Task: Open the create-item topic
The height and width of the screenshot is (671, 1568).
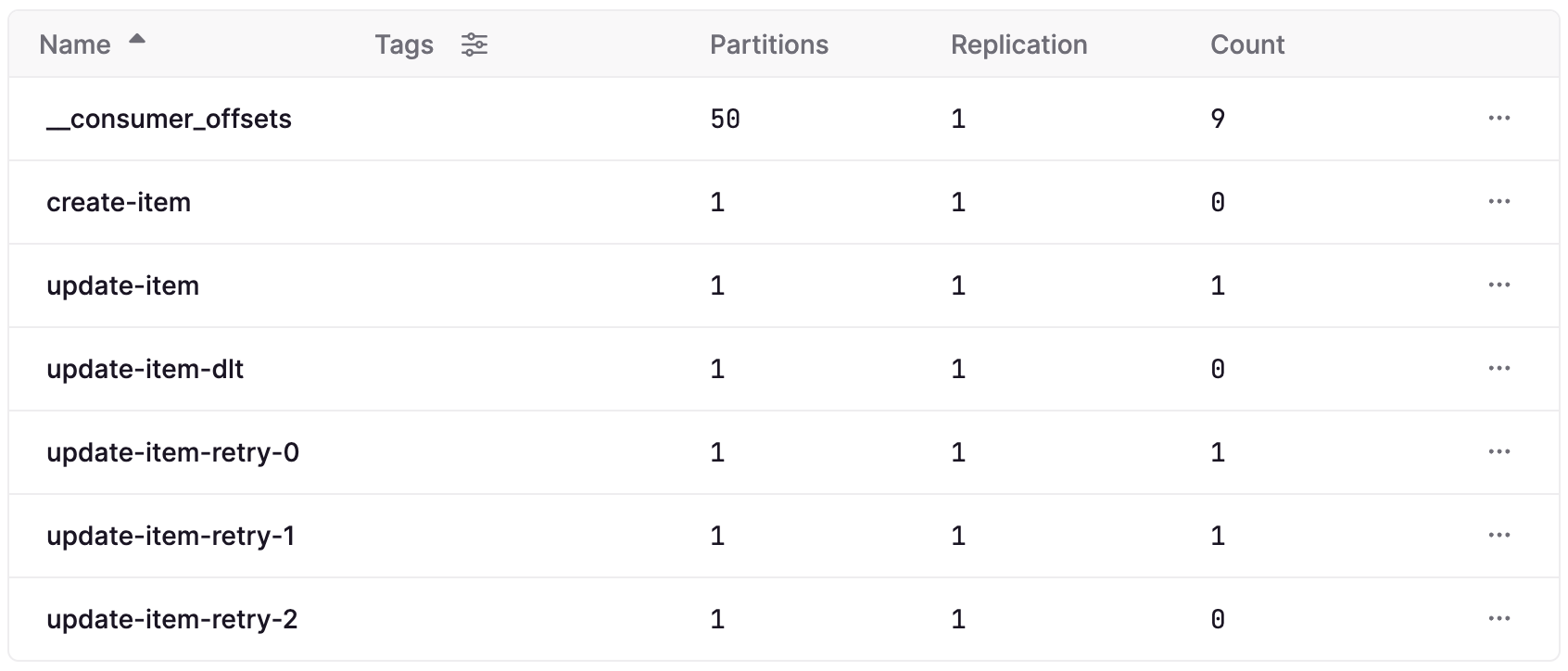Action: [119, 202]
